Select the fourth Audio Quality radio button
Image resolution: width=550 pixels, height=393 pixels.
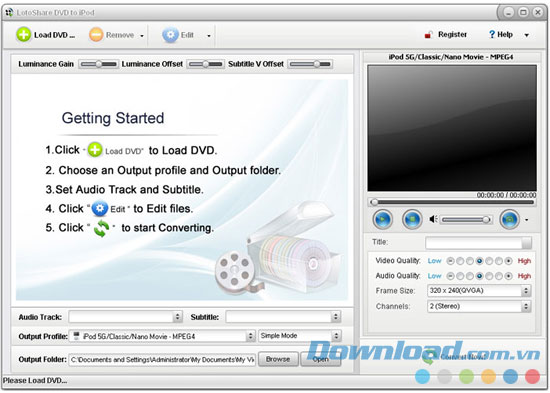point(479,276)
